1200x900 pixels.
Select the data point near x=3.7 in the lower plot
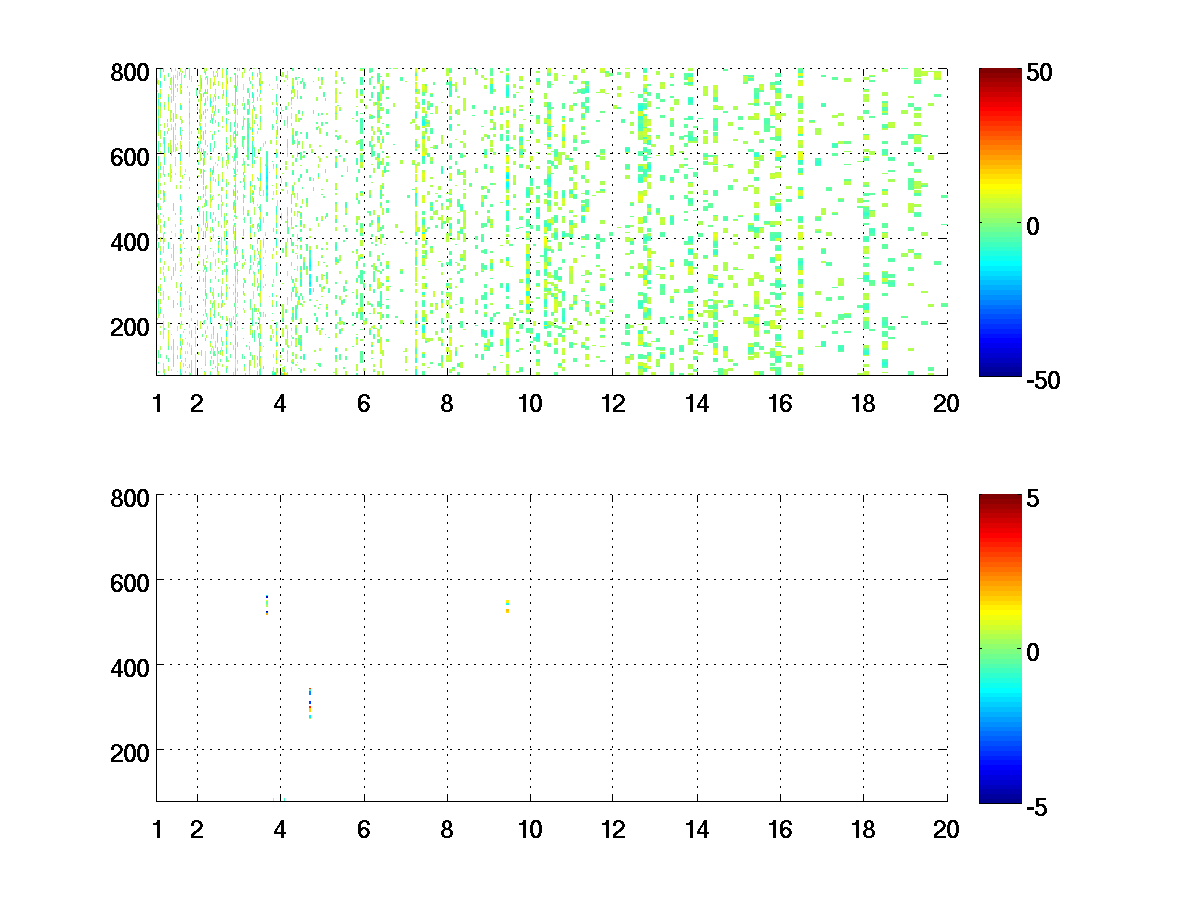pyautogui.click(x=267, y=604)
